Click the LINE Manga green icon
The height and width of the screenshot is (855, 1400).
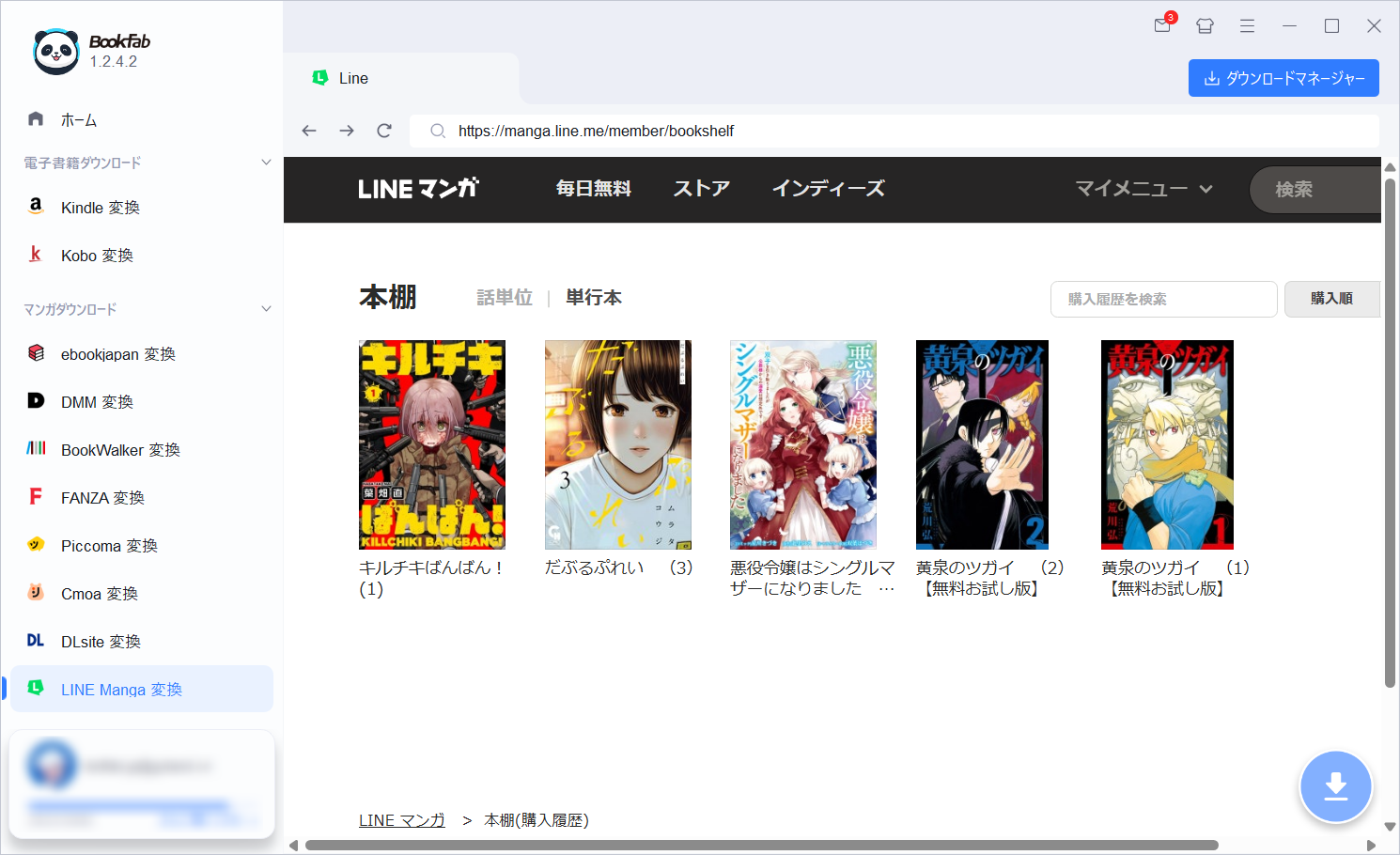tap(36, 688)
